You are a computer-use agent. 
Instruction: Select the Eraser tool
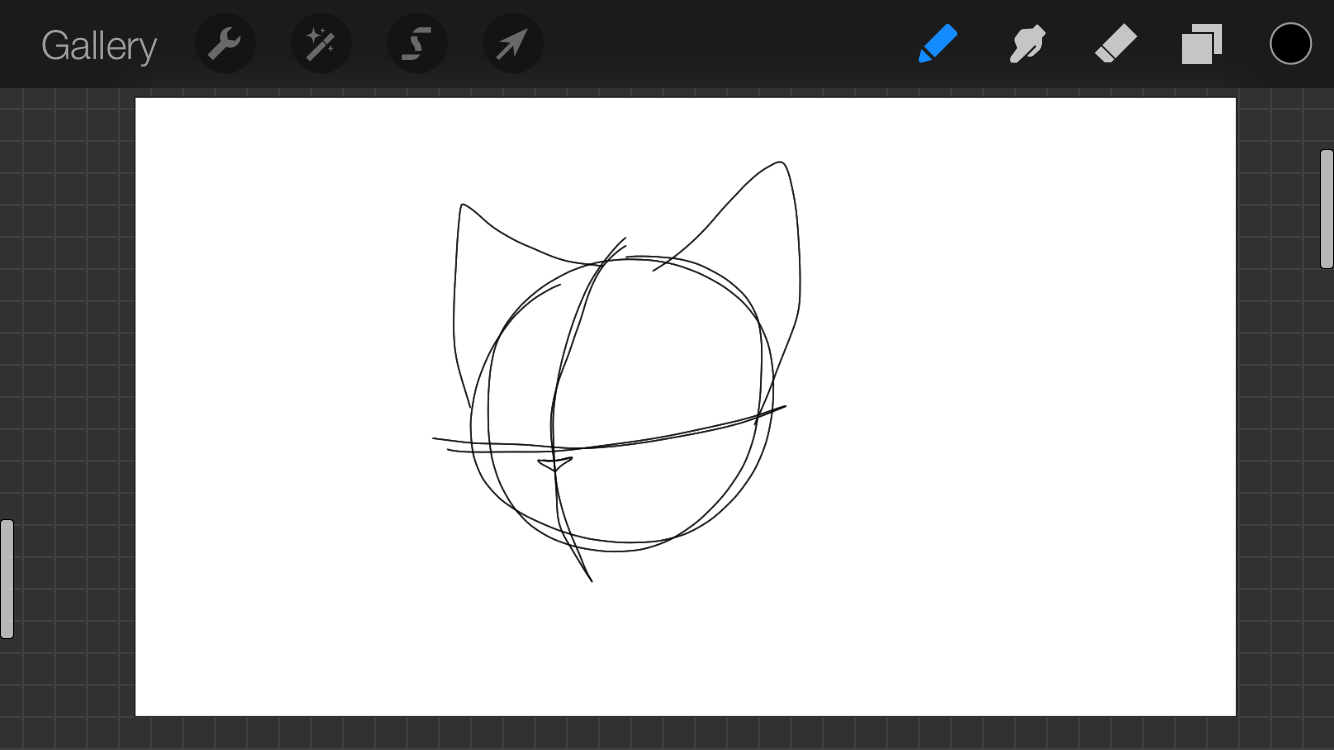pyautogui.click(x=1115, y=44)
